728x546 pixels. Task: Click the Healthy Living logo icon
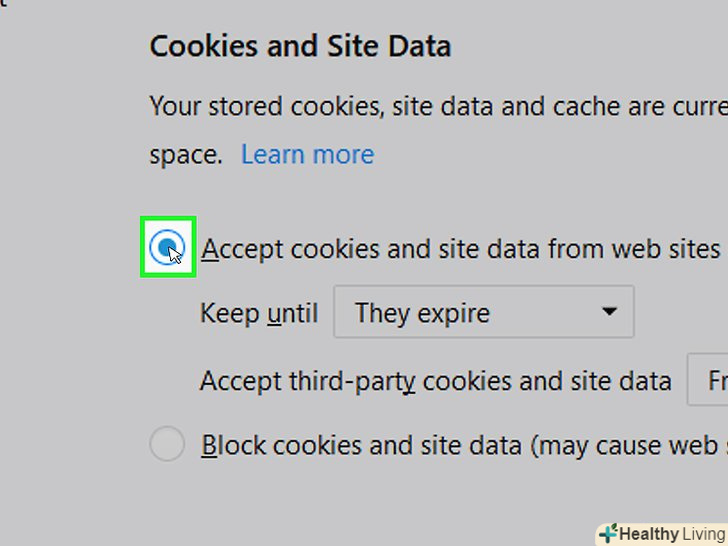pos(607,534)
